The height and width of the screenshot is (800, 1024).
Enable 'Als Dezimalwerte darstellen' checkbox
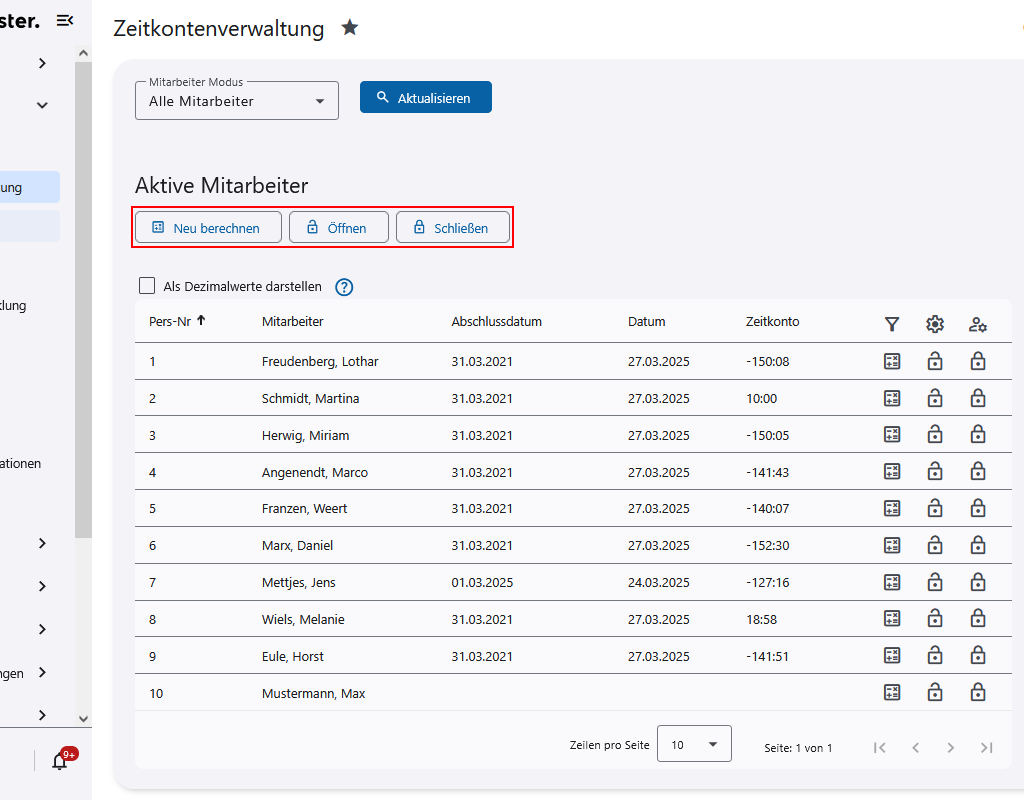pyautogui.click(x=147, y=286)
